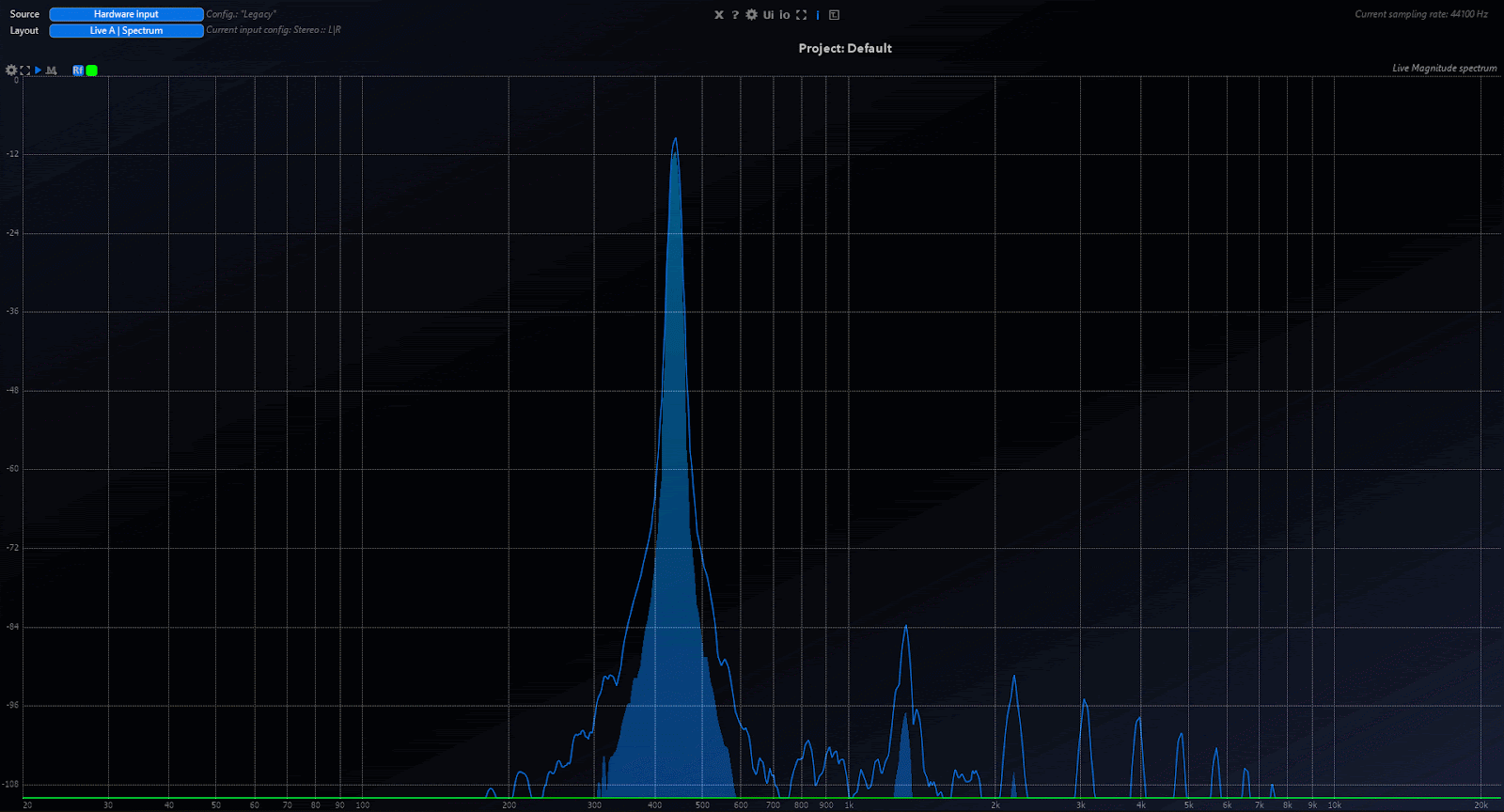The image size is (1504, 812).
Task: Open help with the question mark icon
Action: [735, 15]
